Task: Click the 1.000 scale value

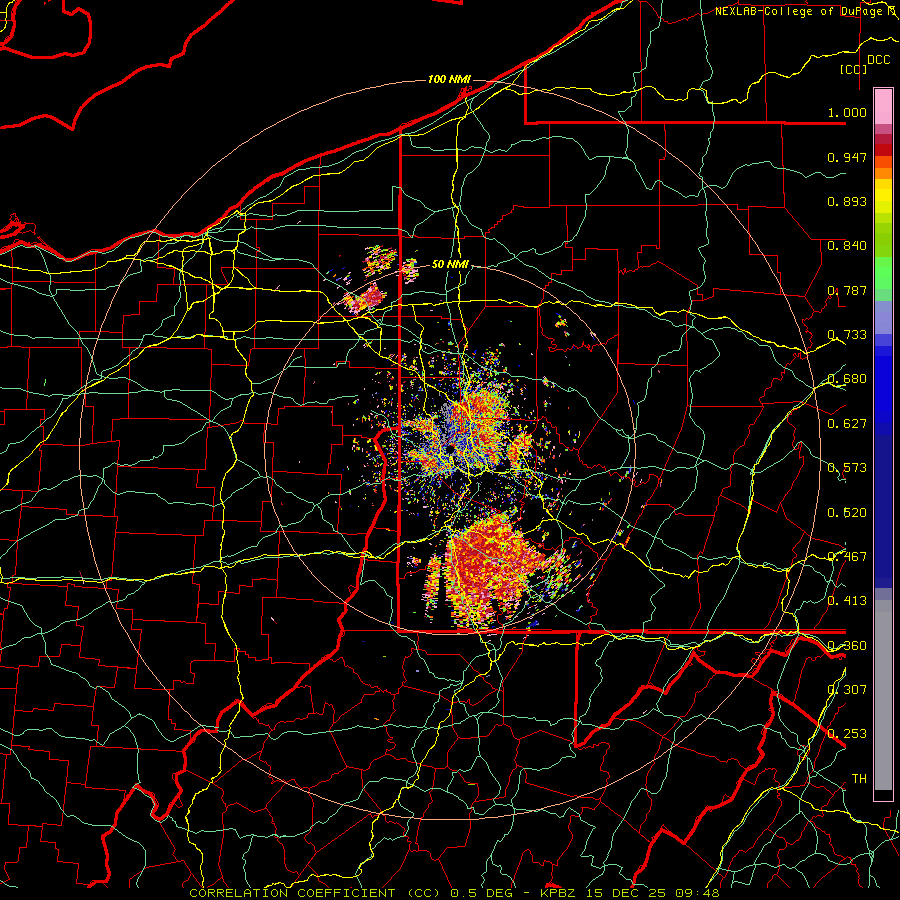Action: point(847,112)
